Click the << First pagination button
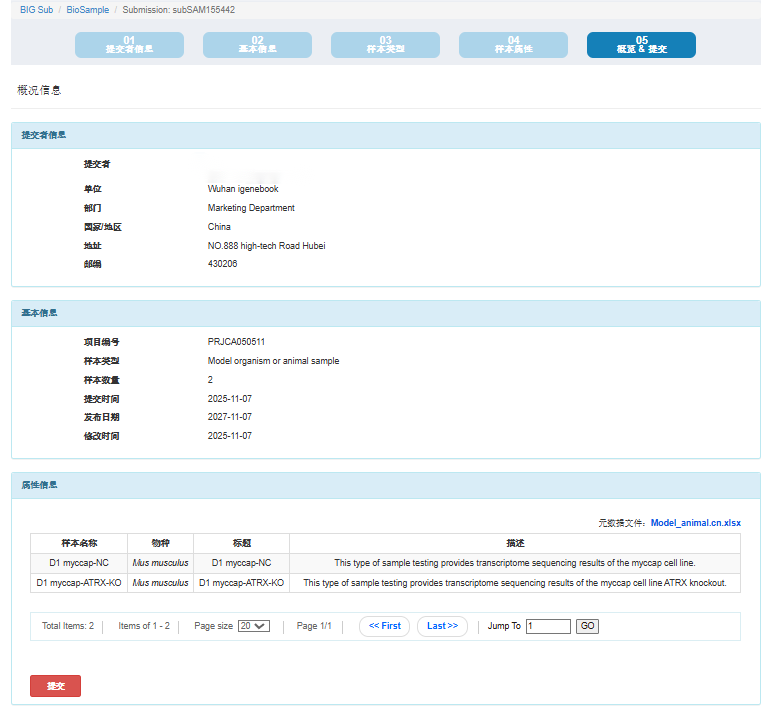Viewport: 769px width, 715px height. point(384,626)
